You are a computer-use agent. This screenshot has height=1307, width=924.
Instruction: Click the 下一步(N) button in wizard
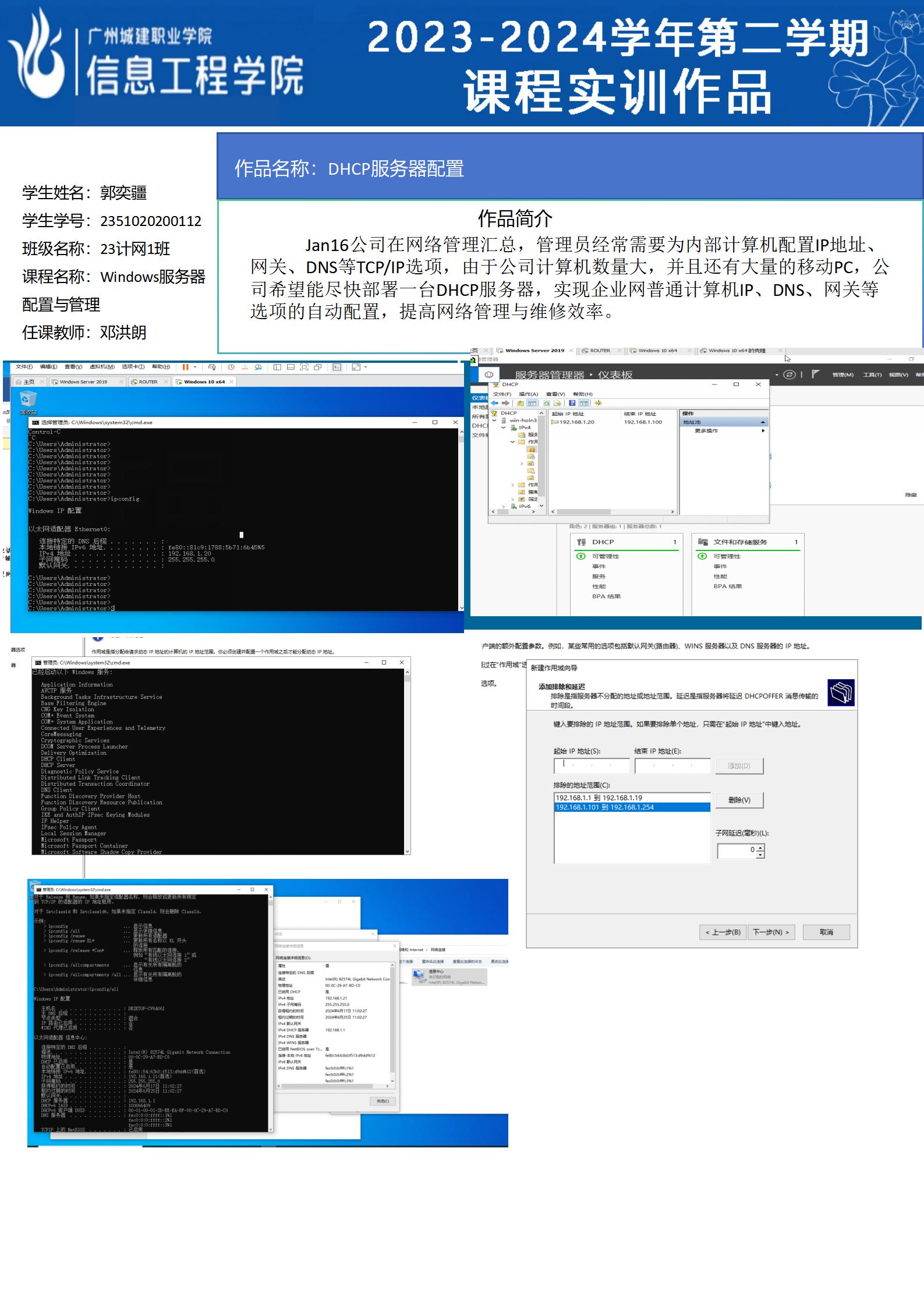[771, 932]
